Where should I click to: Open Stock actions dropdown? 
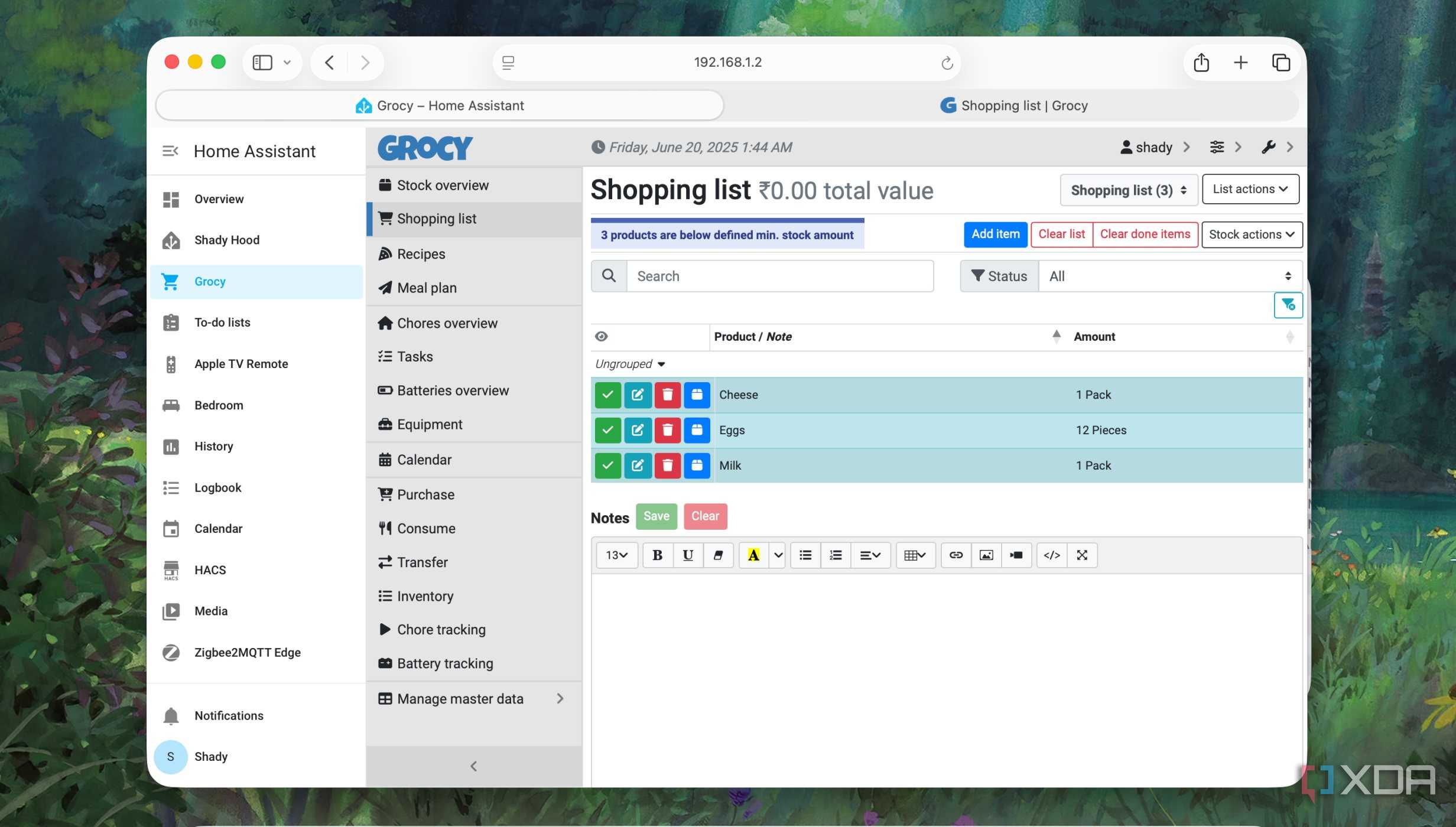pyautogui.click(x=1252, y=235)
